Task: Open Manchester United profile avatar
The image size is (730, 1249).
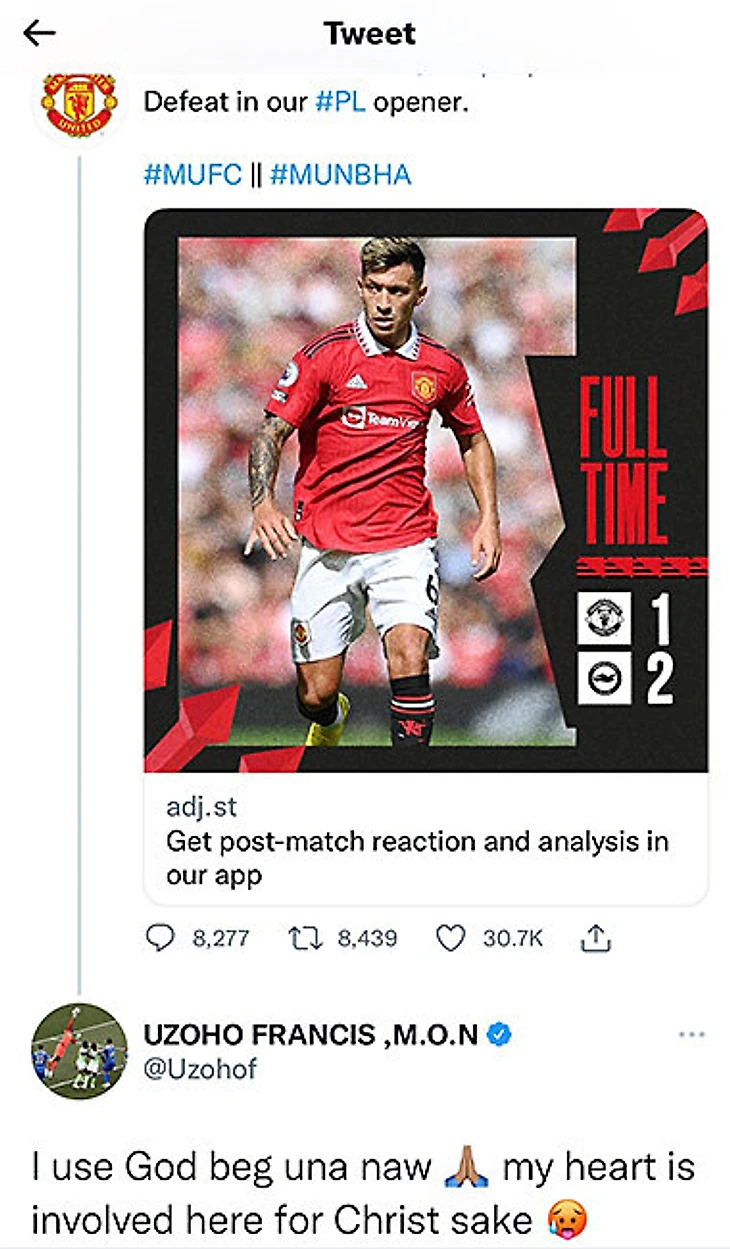Action: click(78, 106)
